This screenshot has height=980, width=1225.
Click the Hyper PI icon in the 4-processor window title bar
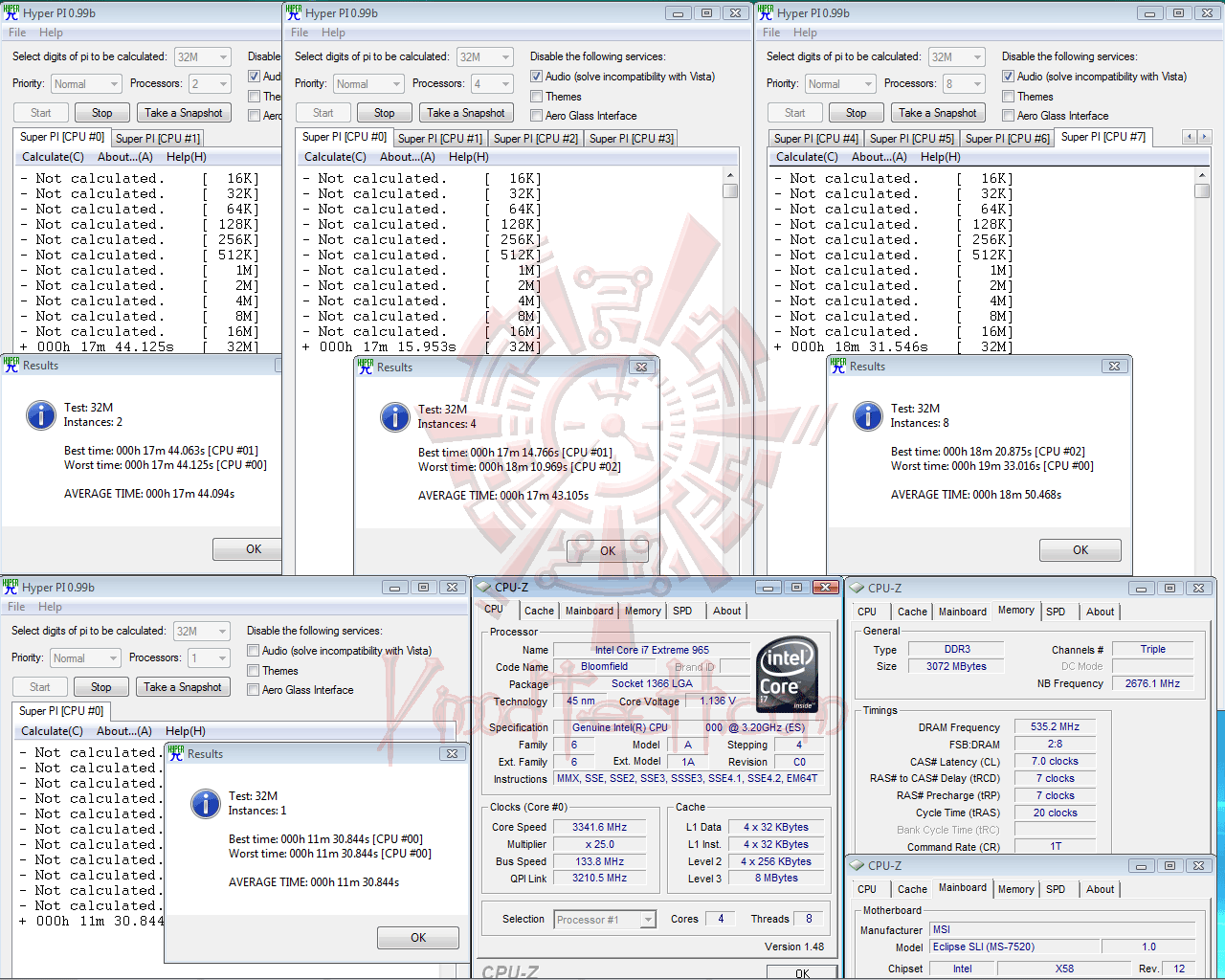click(x=294, y=12)
